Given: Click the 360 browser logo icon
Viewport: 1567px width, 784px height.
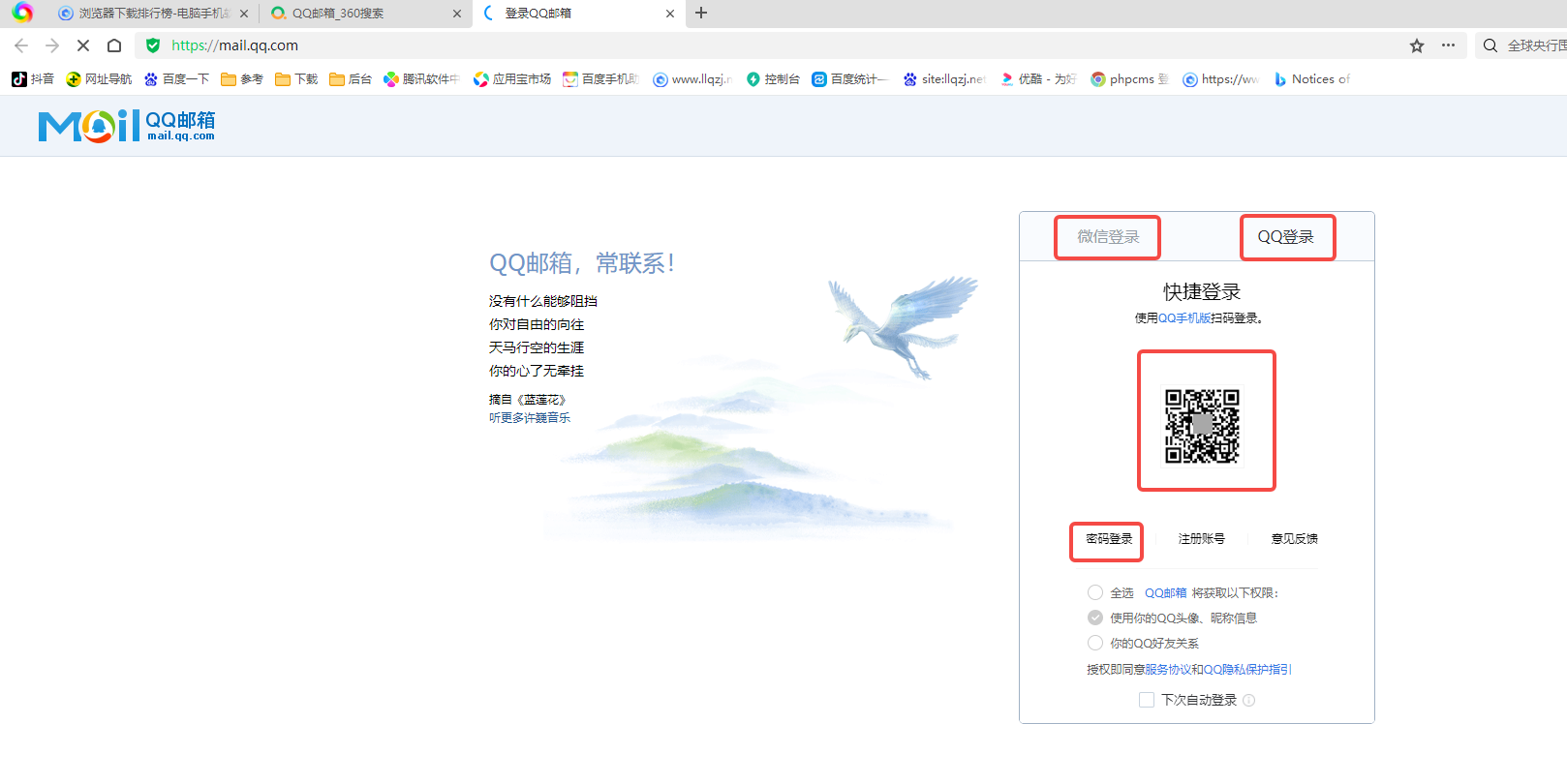Looking at the screenshot, I should click(22, 13).
